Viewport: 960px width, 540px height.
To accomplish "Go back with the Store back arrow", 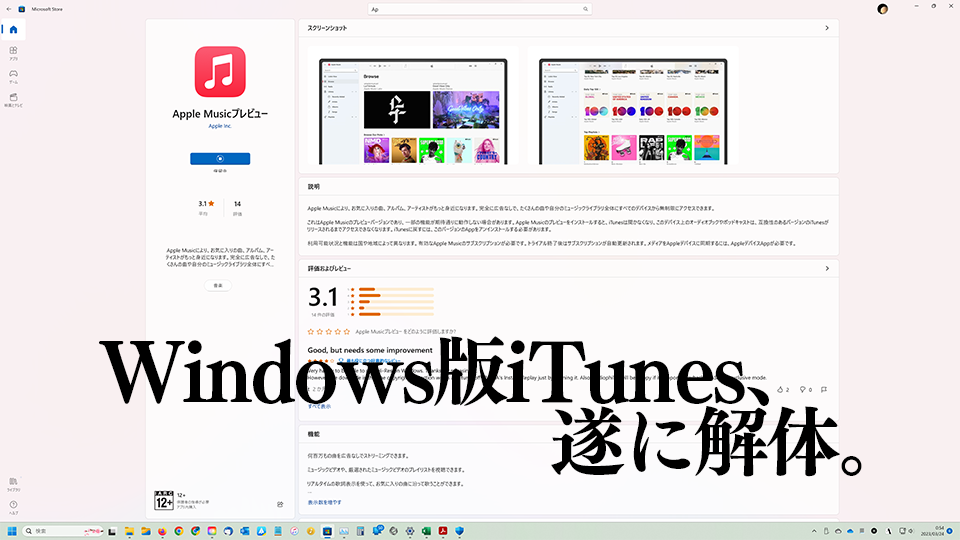I will click(x=9, y=9).
